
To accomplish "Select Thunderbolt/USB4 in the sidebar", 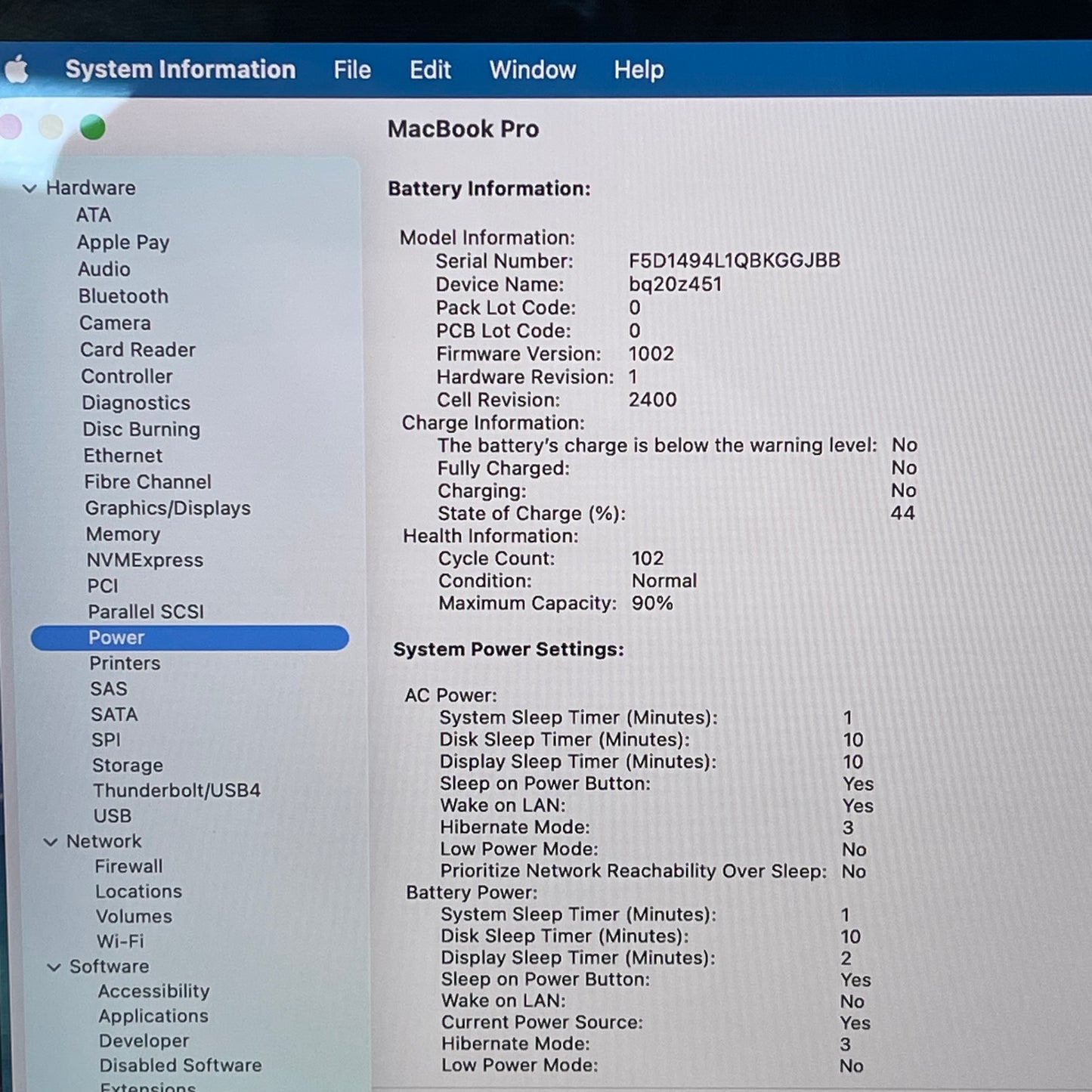I will coord(177,791).
